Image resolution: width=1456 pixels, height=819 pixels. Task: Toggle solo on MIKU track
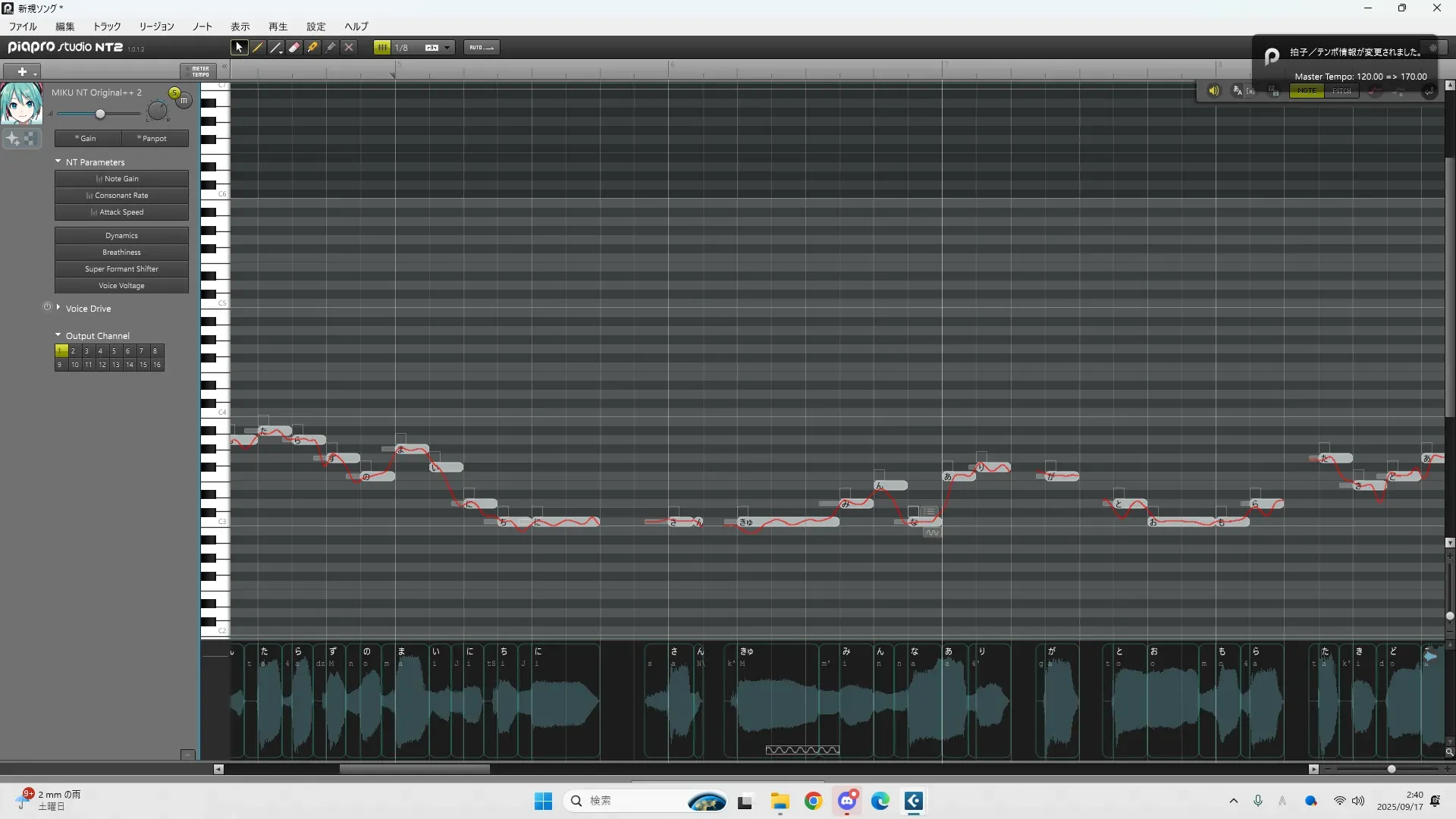coord(174,93)
